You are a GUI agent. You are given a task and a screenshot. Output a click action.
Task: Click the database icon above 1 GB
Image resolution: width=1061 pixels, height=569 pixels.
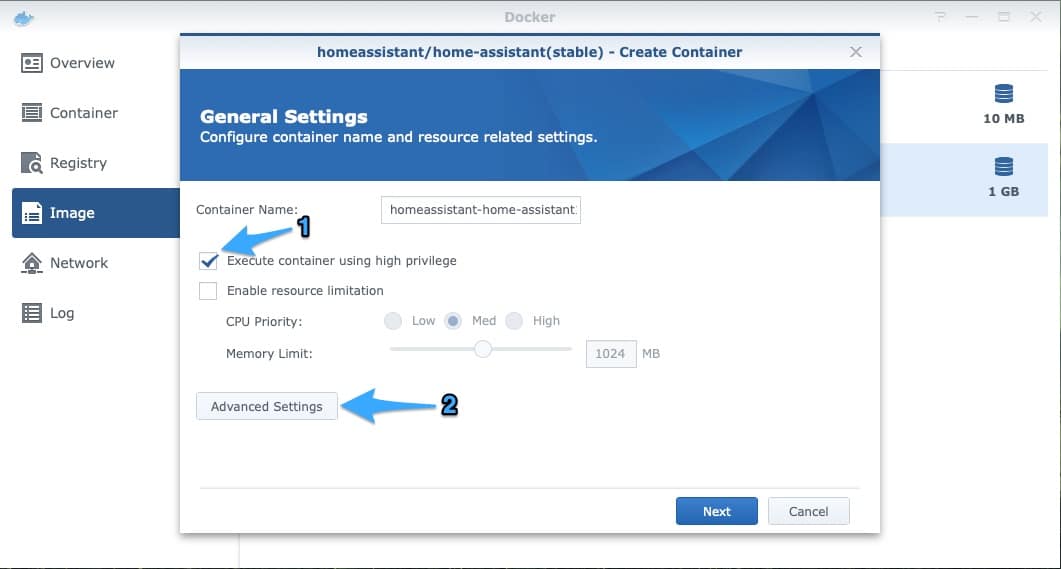tap(1003, 166)
